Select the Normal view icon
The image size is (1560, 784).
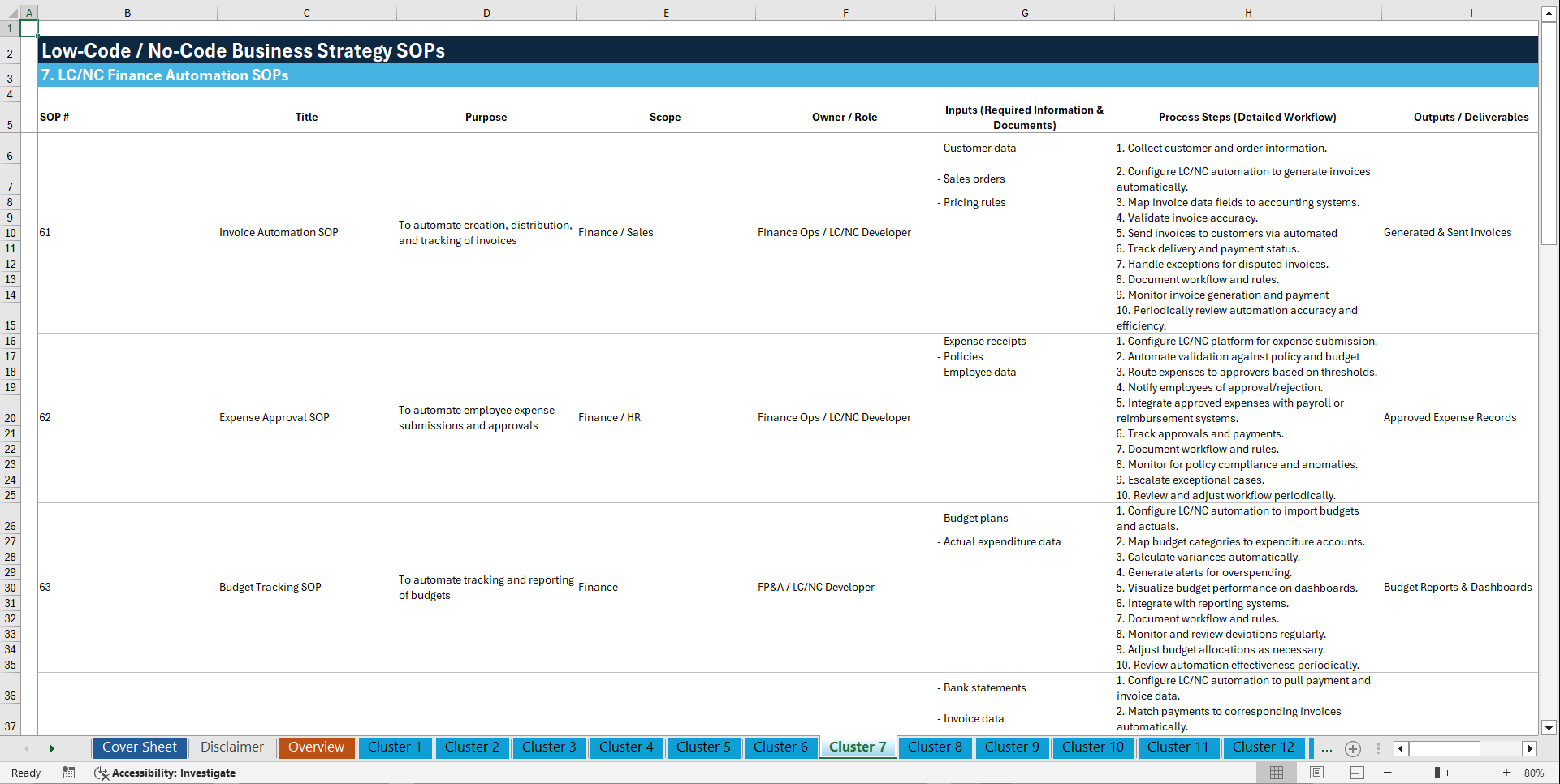[1276, 773]
